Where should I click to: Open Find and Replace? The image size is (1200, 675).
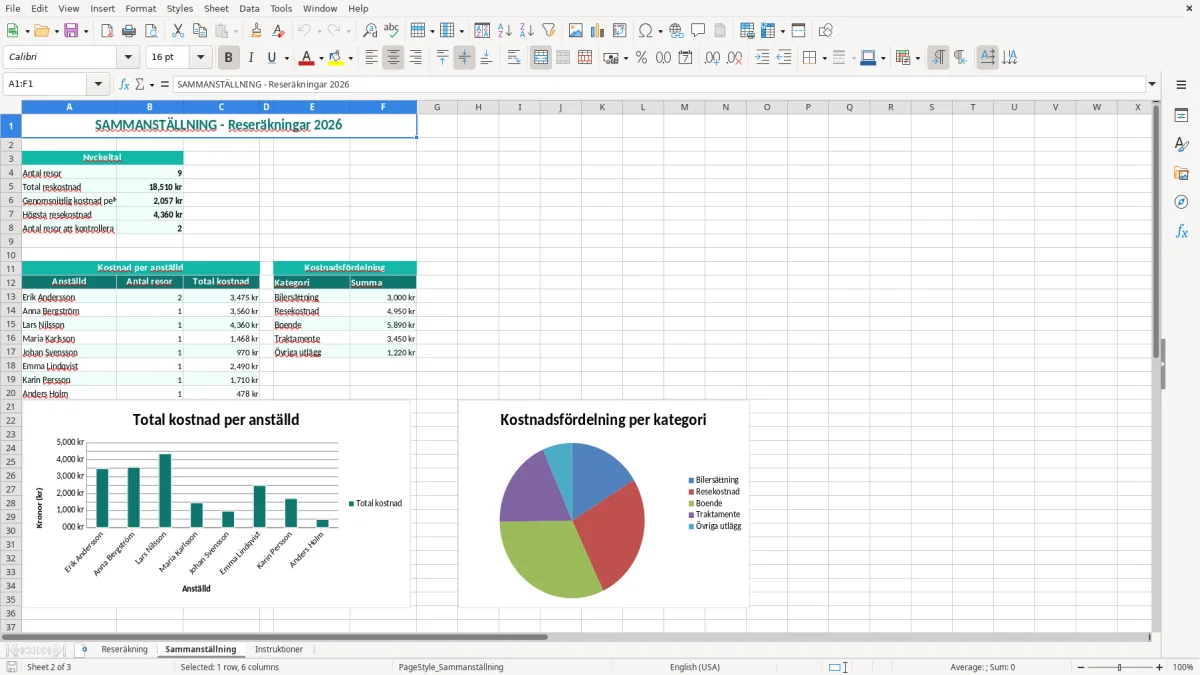click(x=370, y=31)
